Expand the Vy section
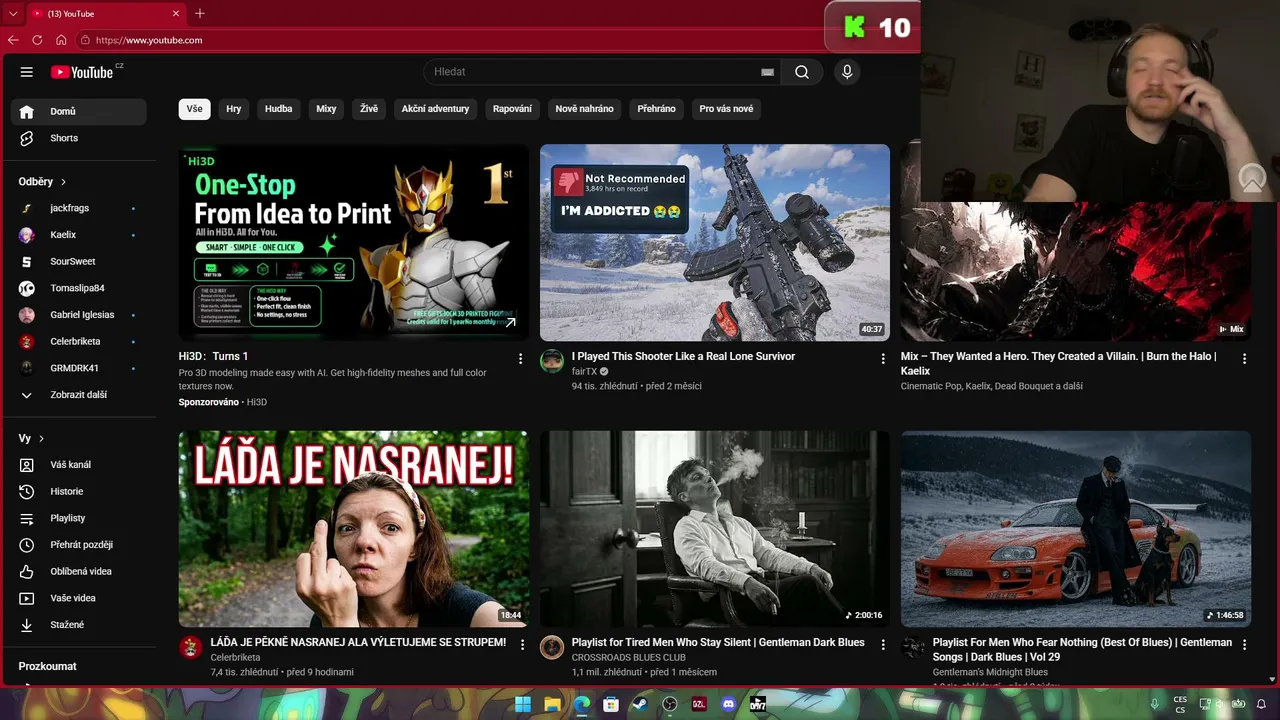 (x=31, y=438)
